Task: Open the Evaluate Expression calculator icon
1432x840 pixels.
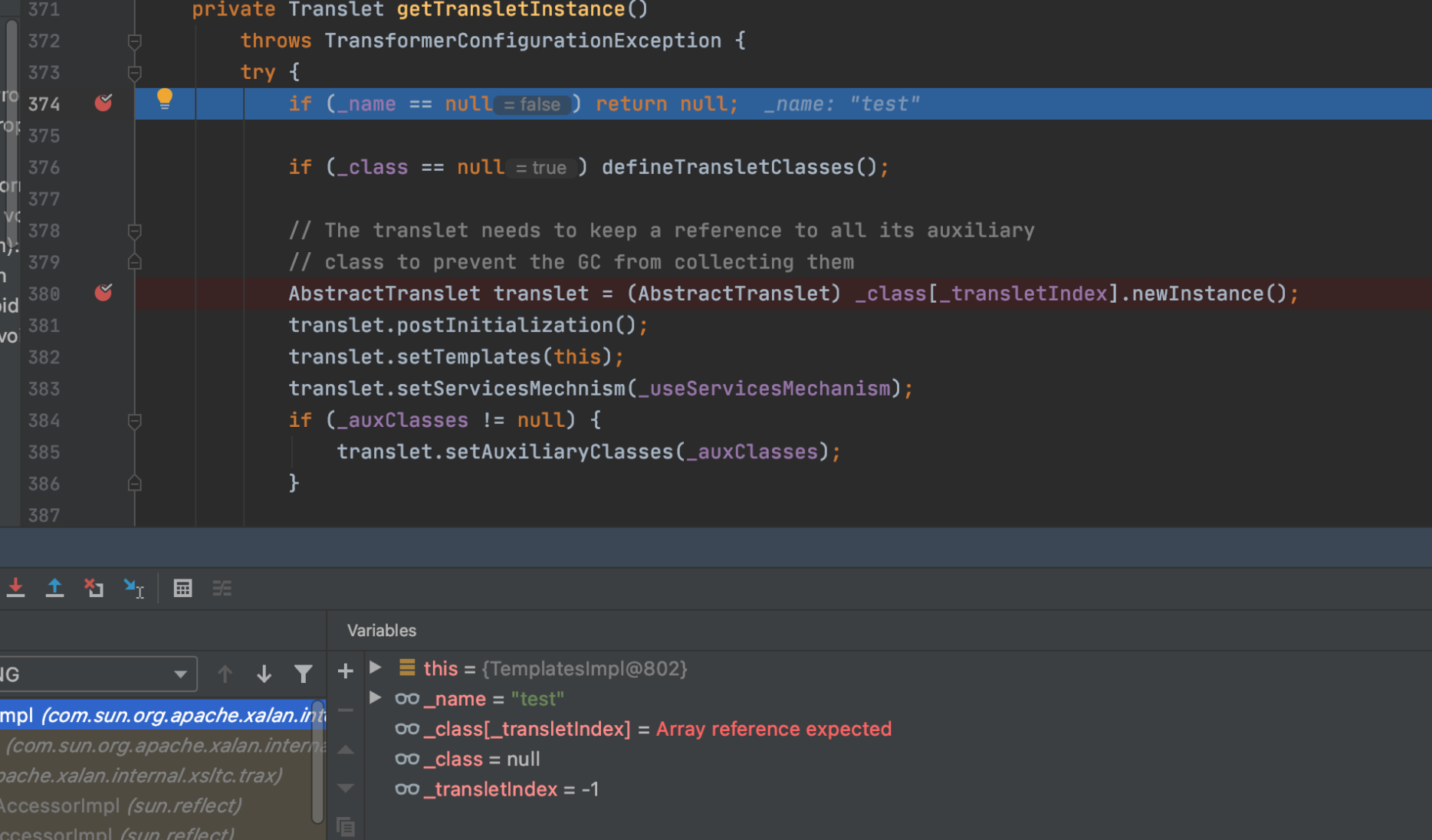Action: click(x=182, y=588)
